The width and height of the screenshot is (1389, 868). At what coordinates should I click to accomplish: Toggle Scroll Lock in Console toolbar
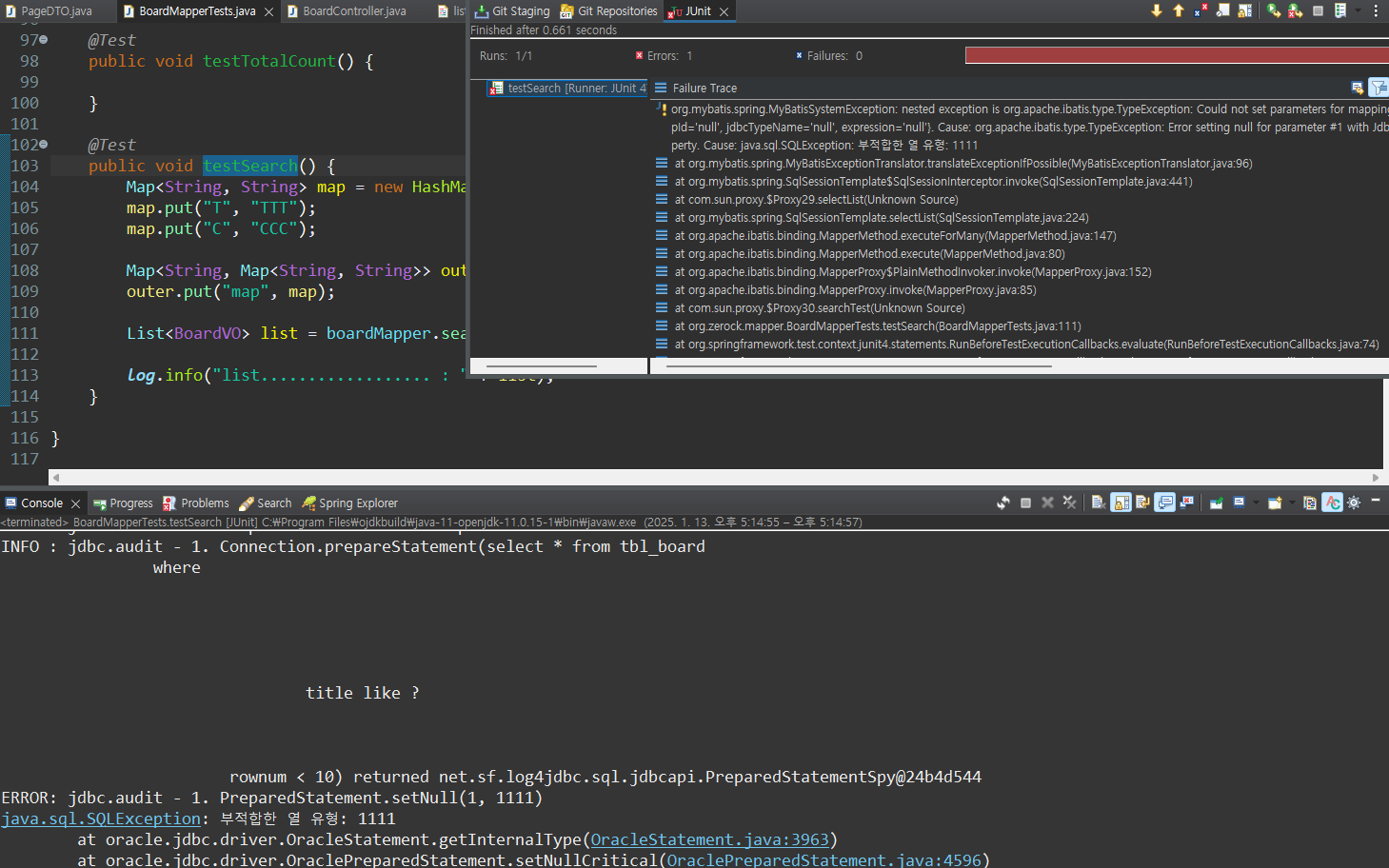click(x=1121, y=503)
